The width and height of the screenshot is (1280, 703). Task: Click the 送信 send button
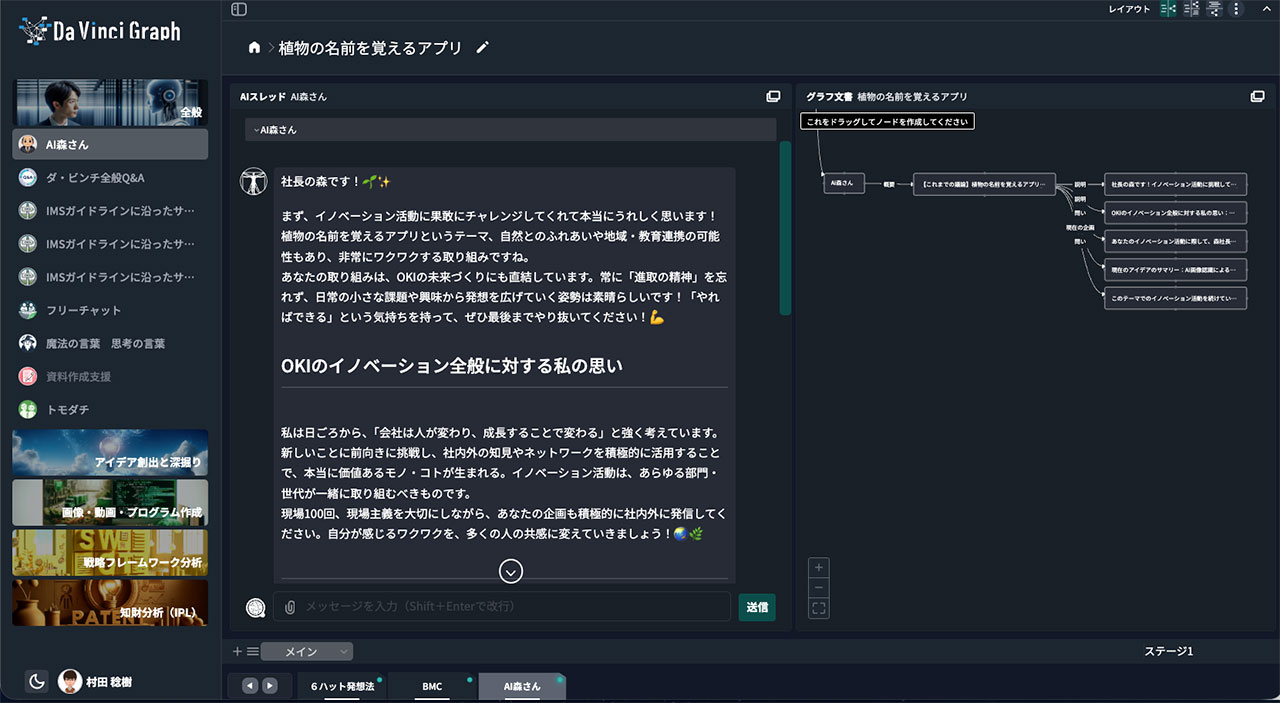(757, 607)
